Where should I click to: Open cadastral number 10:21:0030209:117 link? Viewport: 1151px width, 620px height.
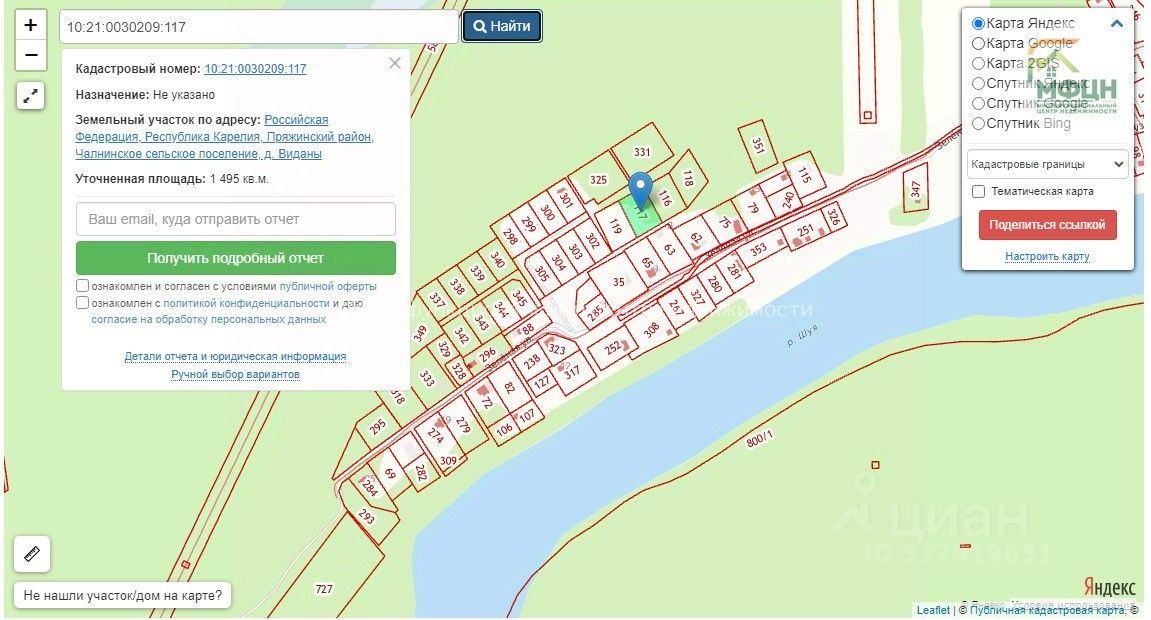(255, 69)
